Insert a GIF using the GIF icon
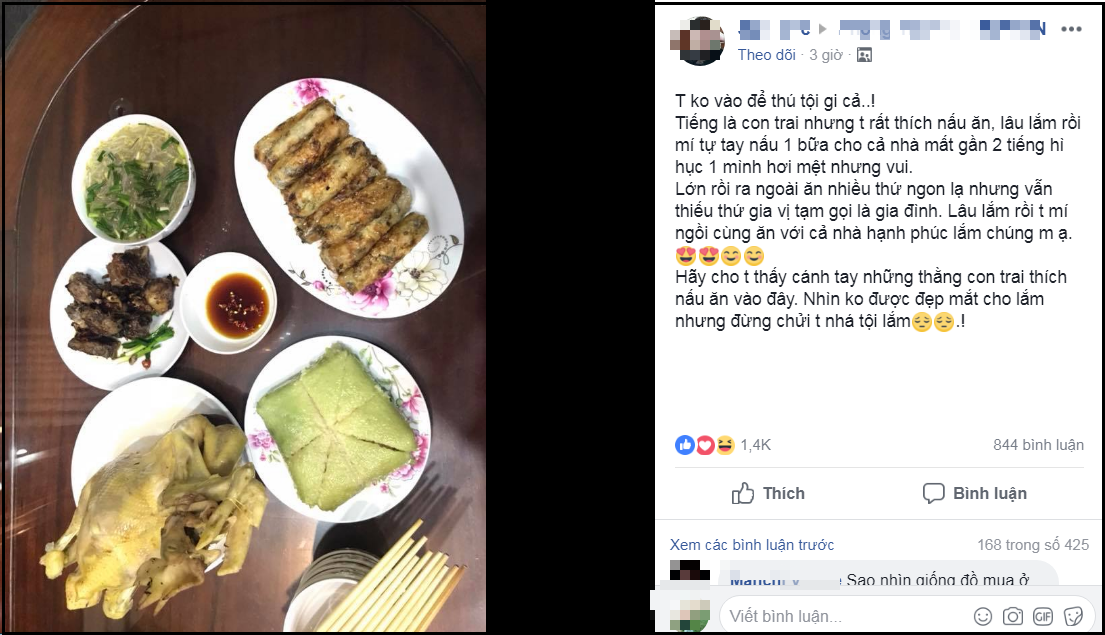The height and width of the screenshot is (635, 1105). (x=1043, y=617)
